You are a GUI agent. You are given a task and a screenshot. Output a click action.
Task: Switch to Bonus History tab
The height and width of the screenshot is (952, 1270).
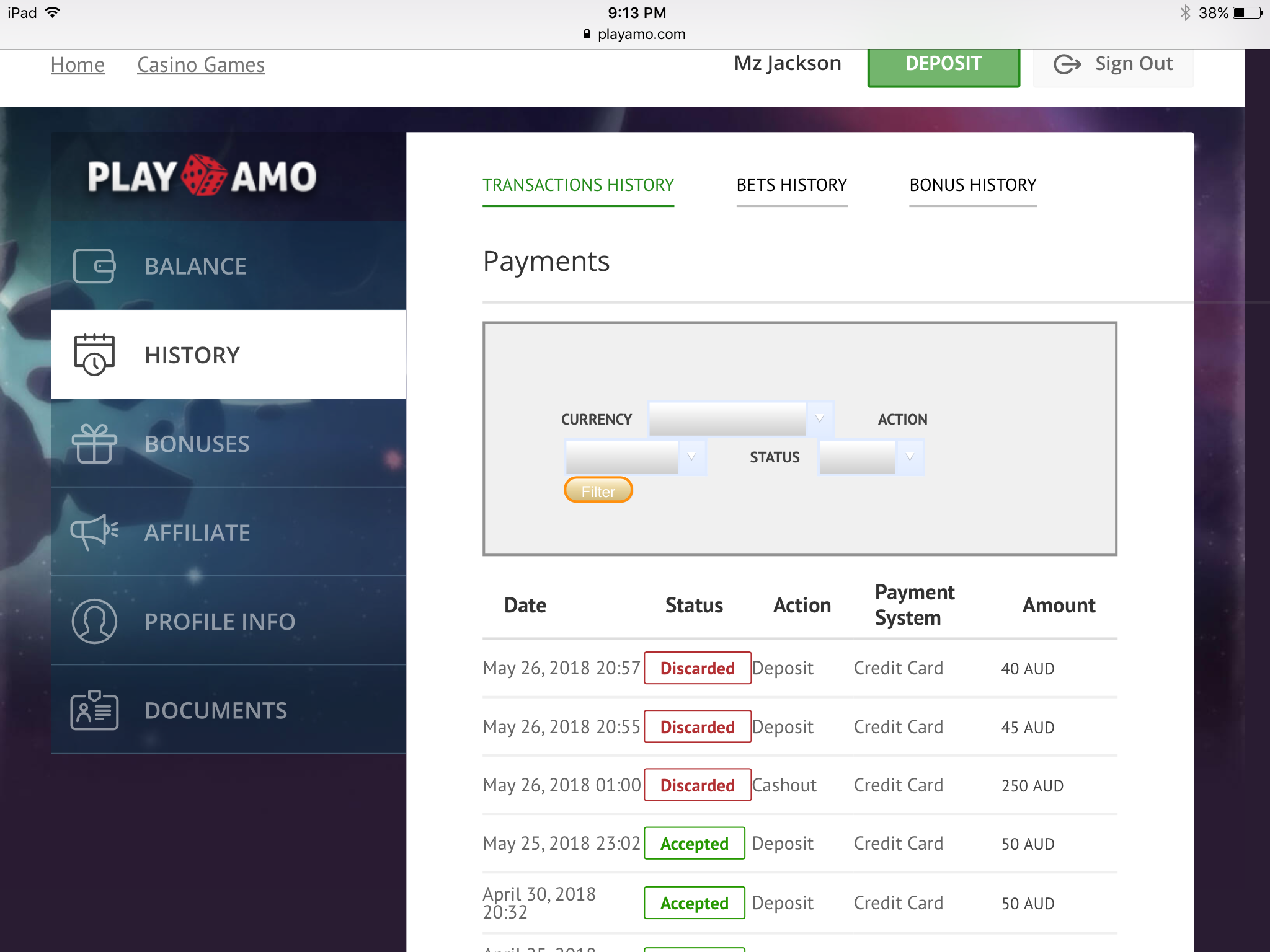[x=972, y=185]
